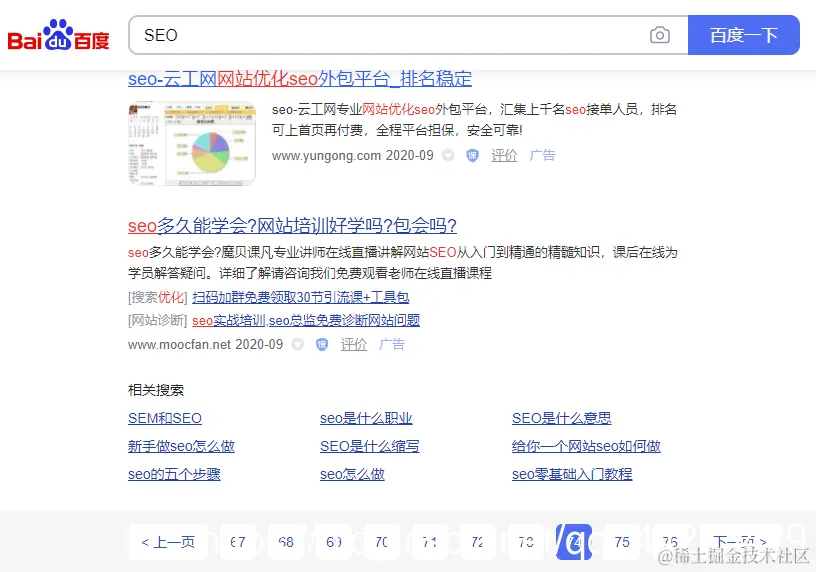Open related search 新手做seo怎么做
Viewport: 816px width, 572px height.
pyautogui.click(x=181, y=446)
